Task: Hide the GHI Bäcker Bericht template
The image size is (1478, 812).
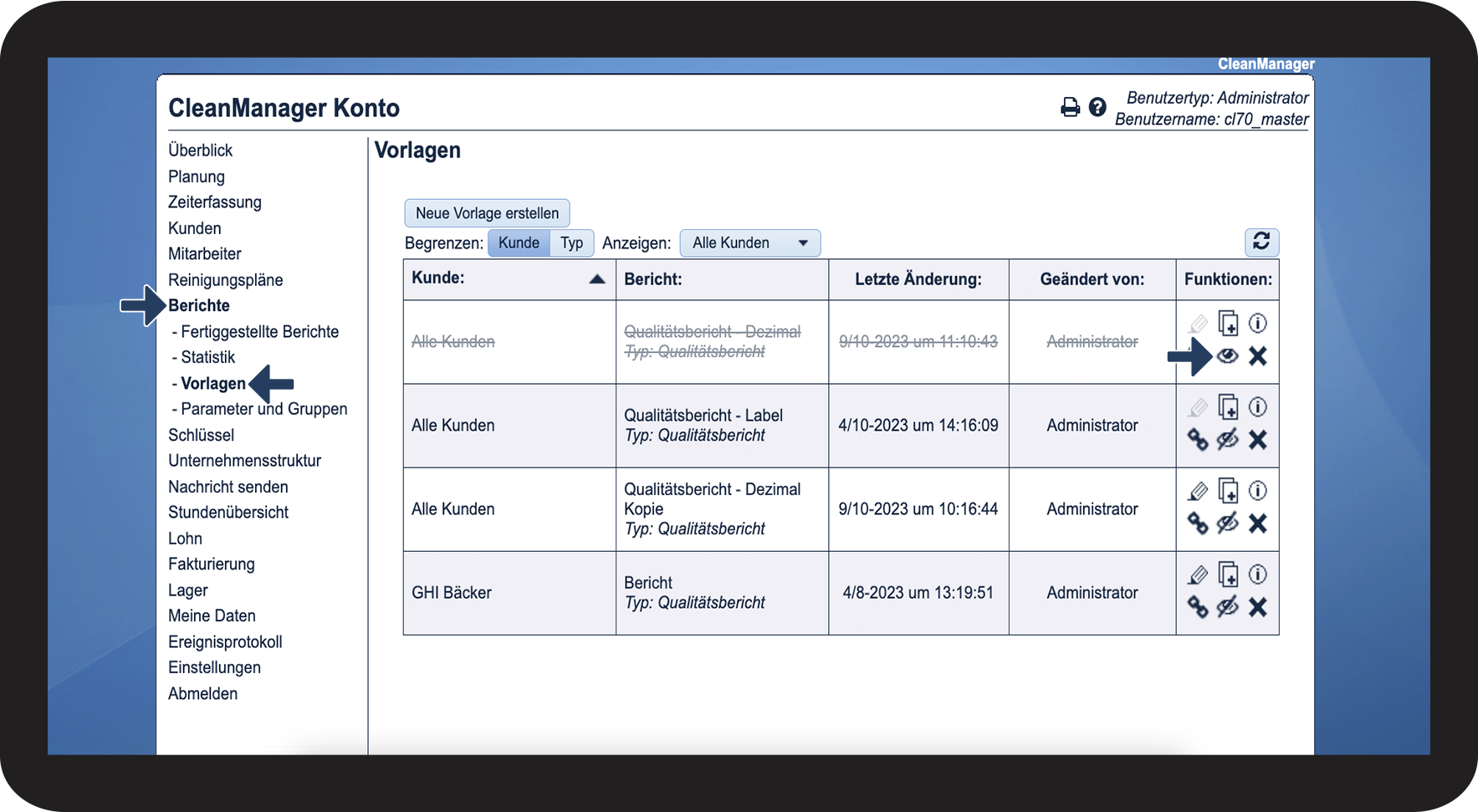Action: 1227,607
